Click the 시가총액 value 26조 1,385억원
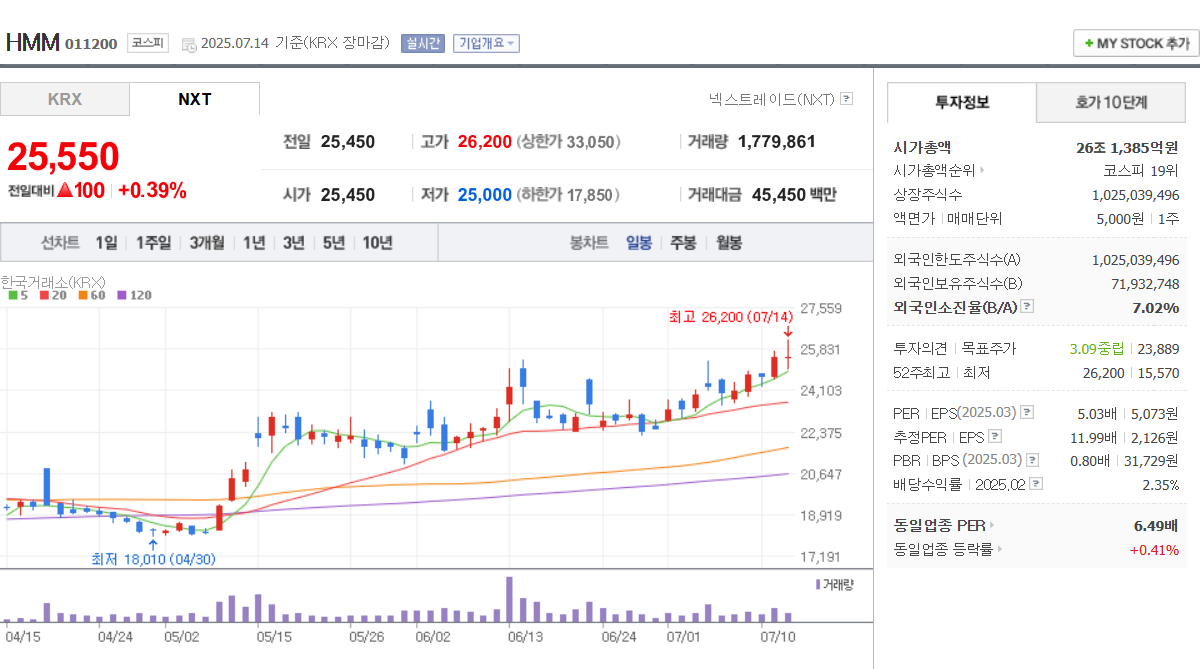 tap(1128, 147)
